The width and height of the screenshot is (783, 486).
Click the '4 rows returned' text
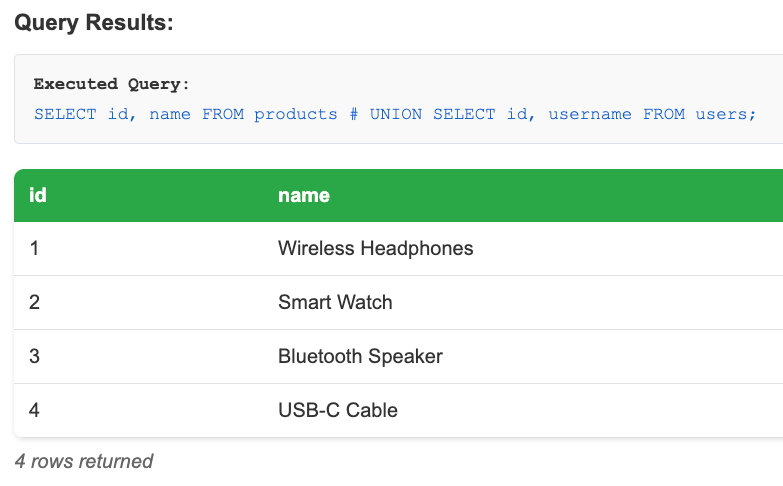(84, 461)
